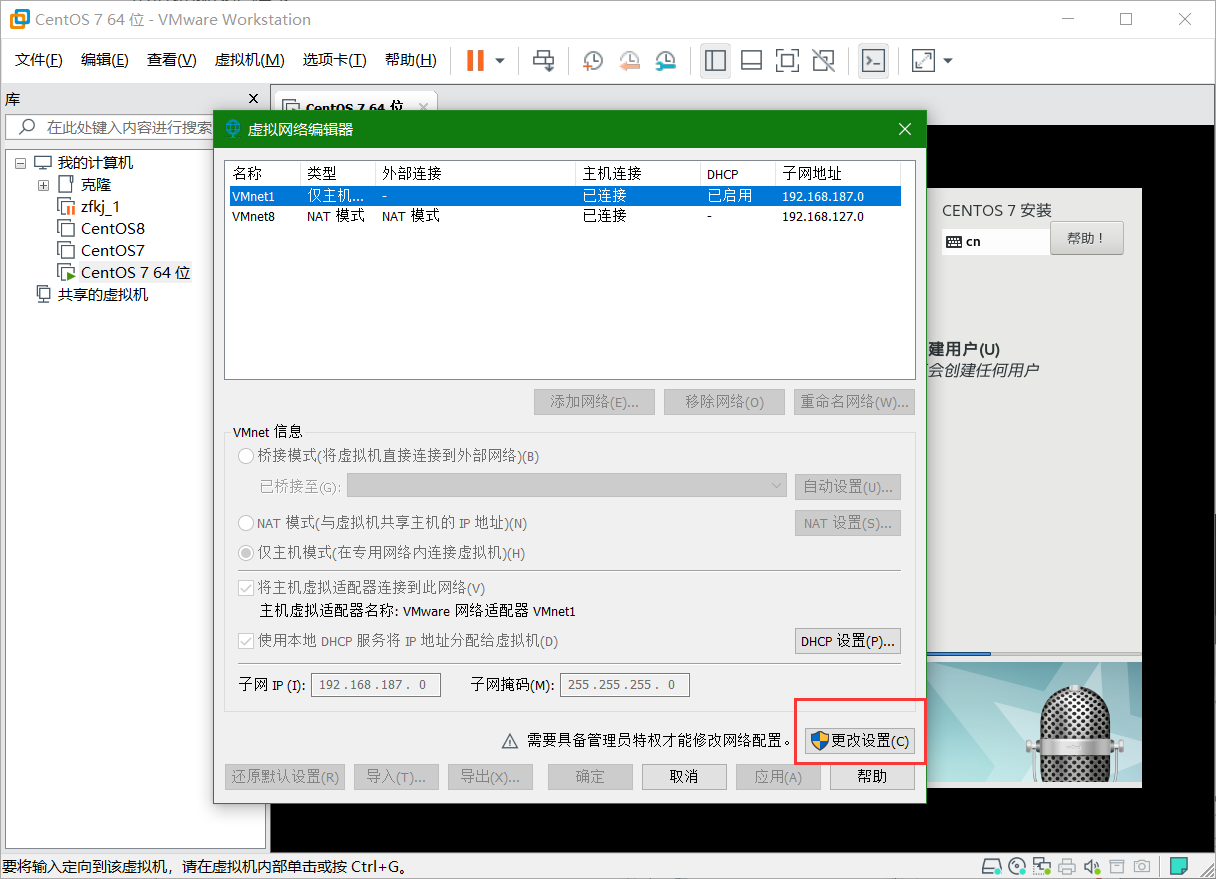Open the 已桥接至 combo box
The width and height of the screenshot is (1216, 879).
567,486
